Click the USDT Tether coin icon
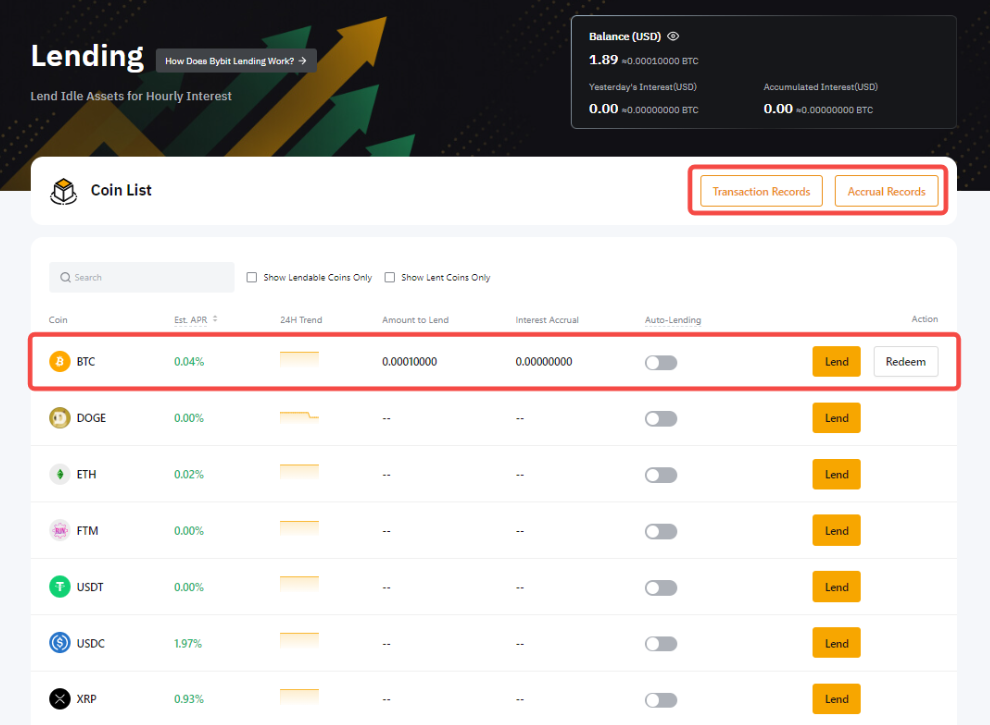 [x=60, y=587]
